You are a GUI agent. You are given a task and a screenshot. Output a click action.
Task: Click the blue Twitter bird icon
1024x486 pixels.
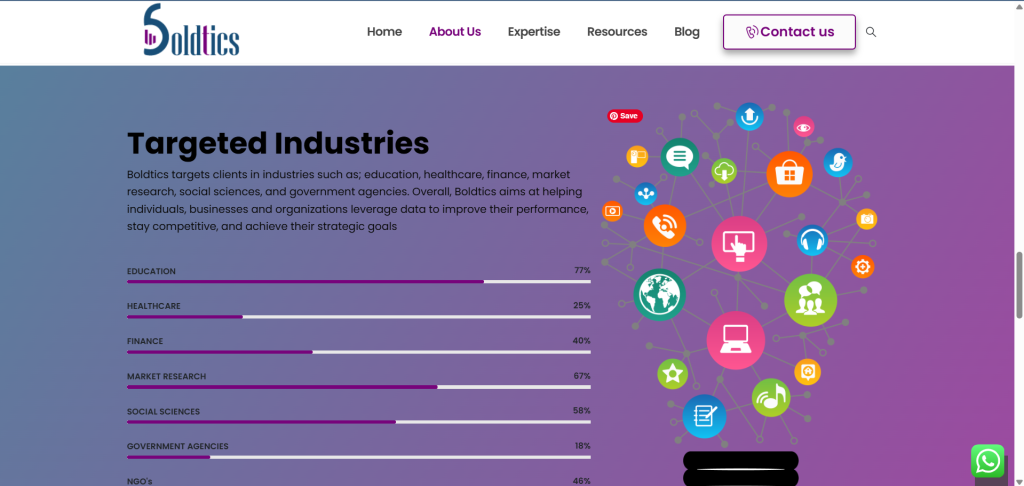[x=837, y=163]
